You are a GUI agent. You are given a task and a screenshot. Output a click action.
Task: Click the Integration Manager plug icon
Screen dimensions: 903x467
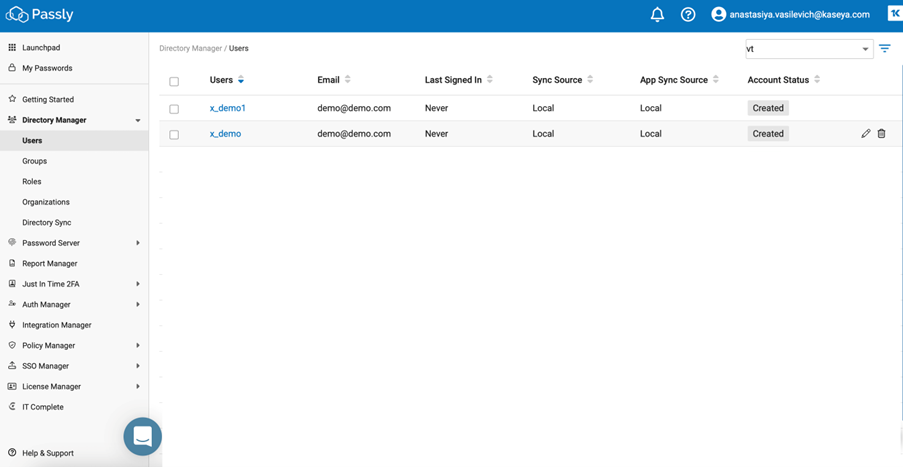click(x=12, y=325)
